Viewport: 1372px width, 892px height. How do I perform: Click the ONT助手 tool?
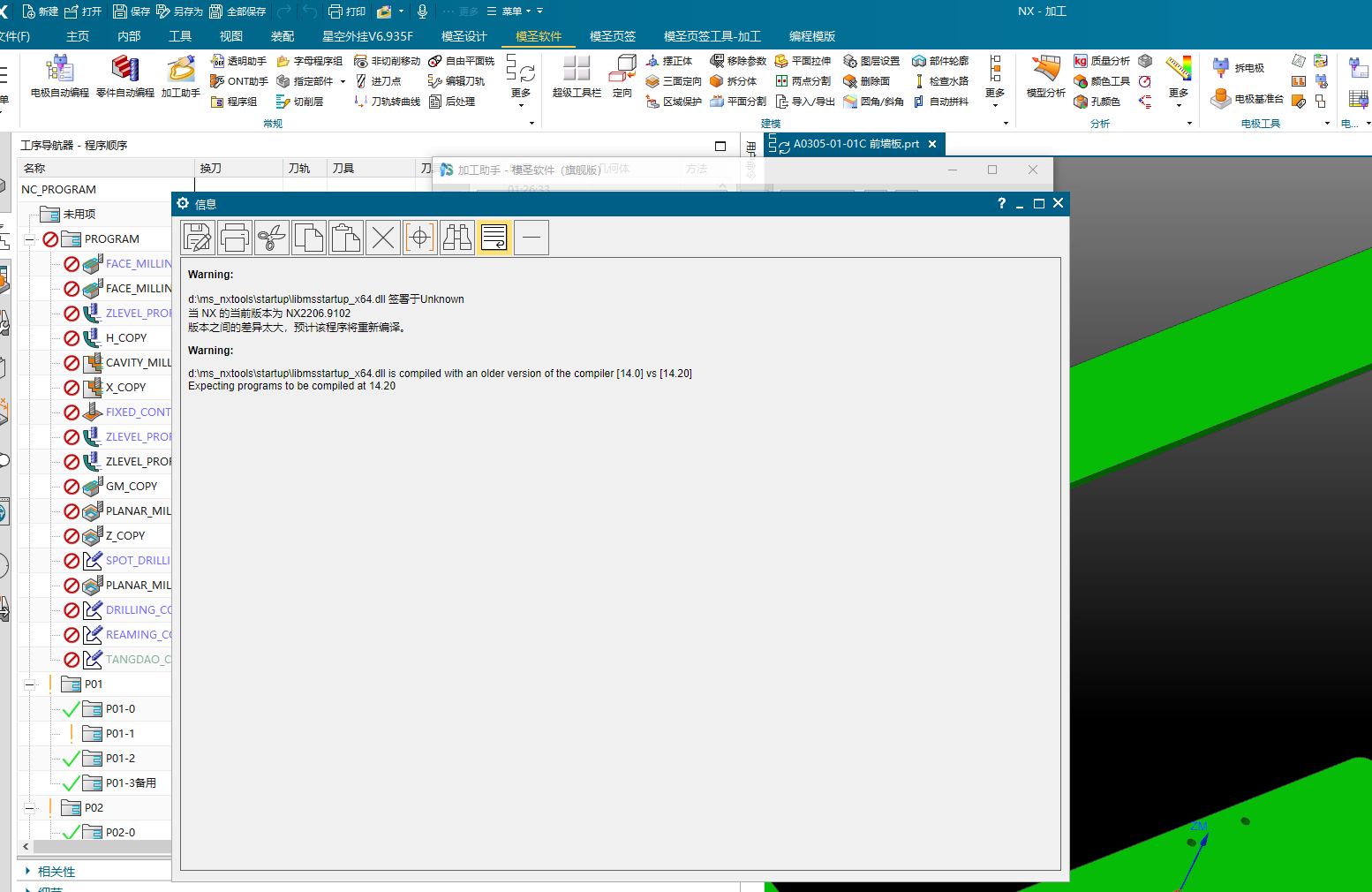coord(238,81)
